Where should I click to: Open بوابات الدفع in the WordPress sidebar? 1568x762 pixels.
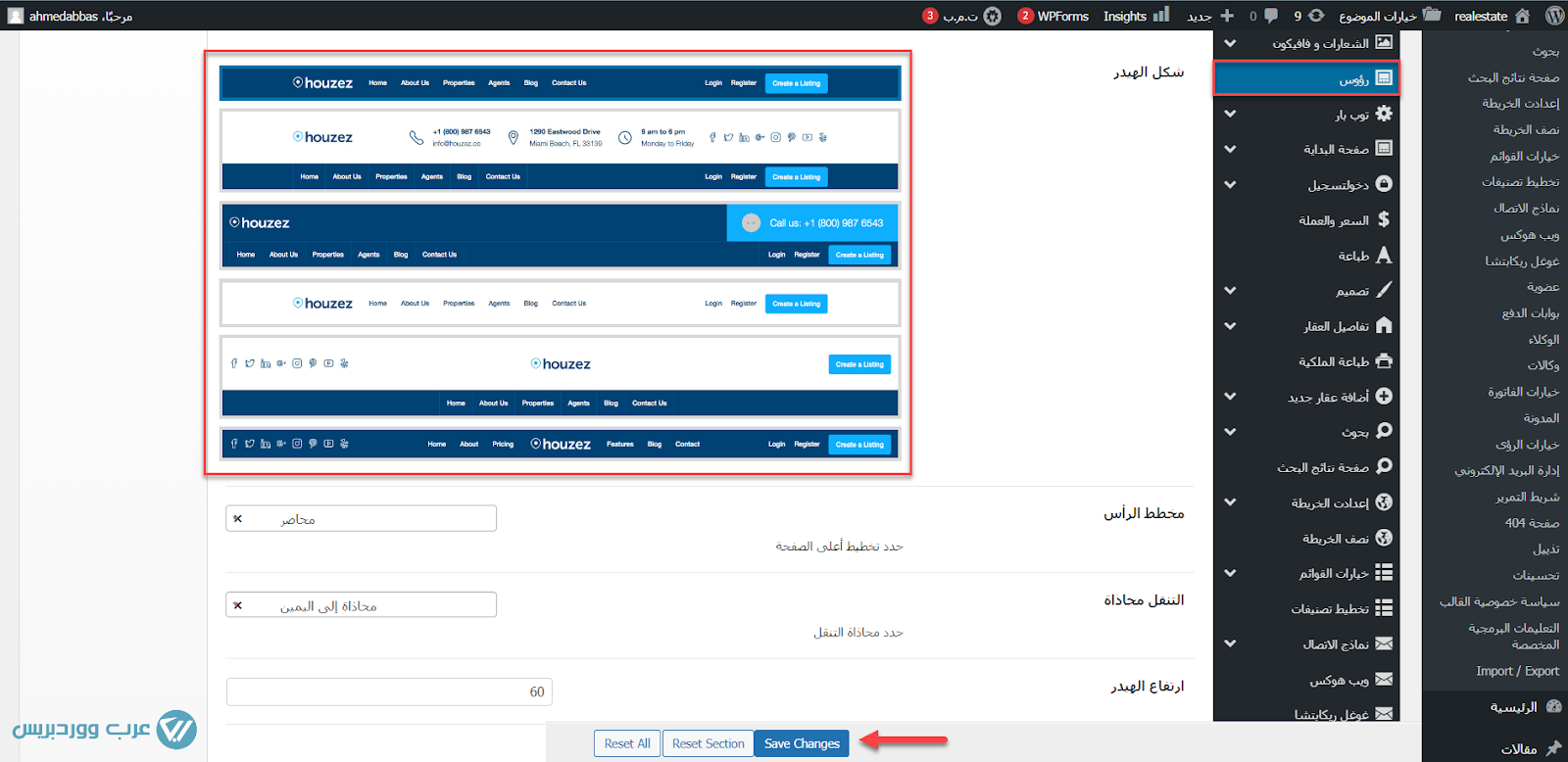coord(1531,313)
